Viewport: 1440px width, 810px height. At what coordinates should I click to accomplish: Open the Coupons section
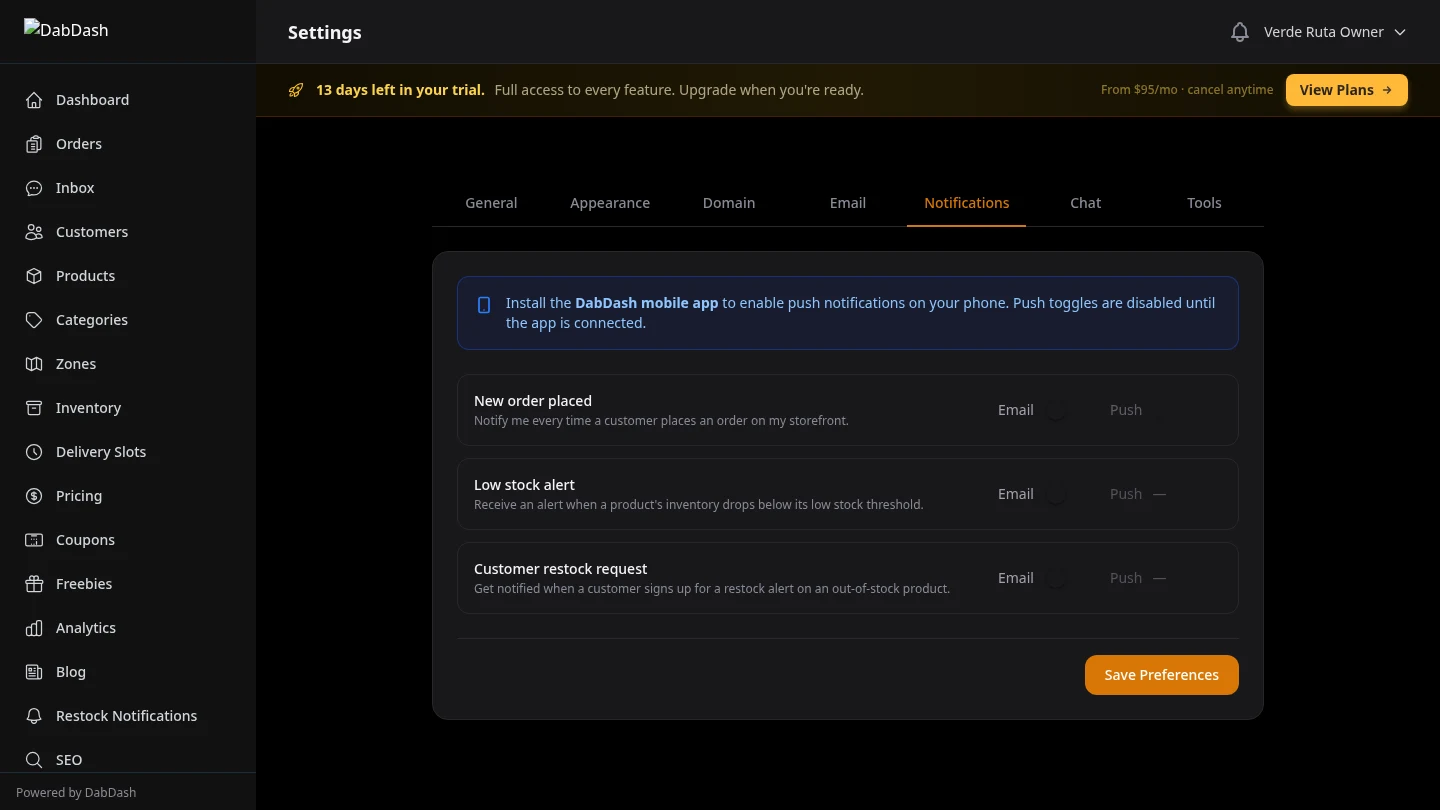pos(33,539)
